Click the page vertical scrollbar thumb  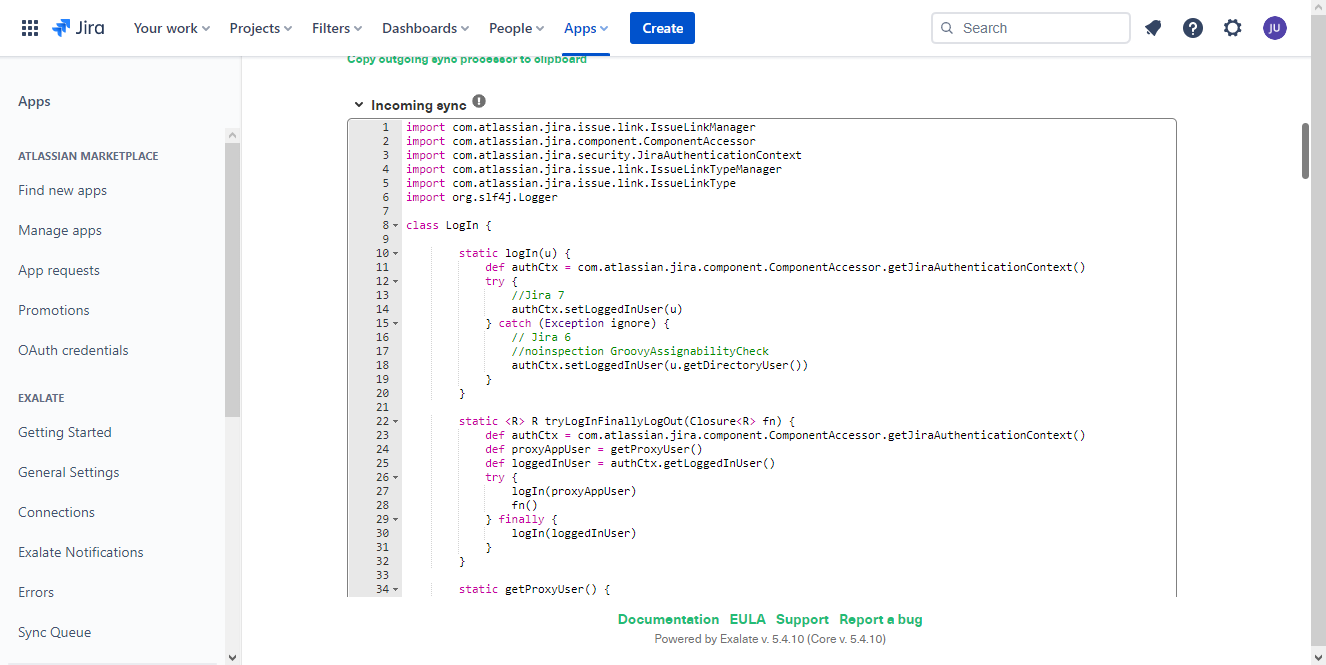coord(1305,151)
